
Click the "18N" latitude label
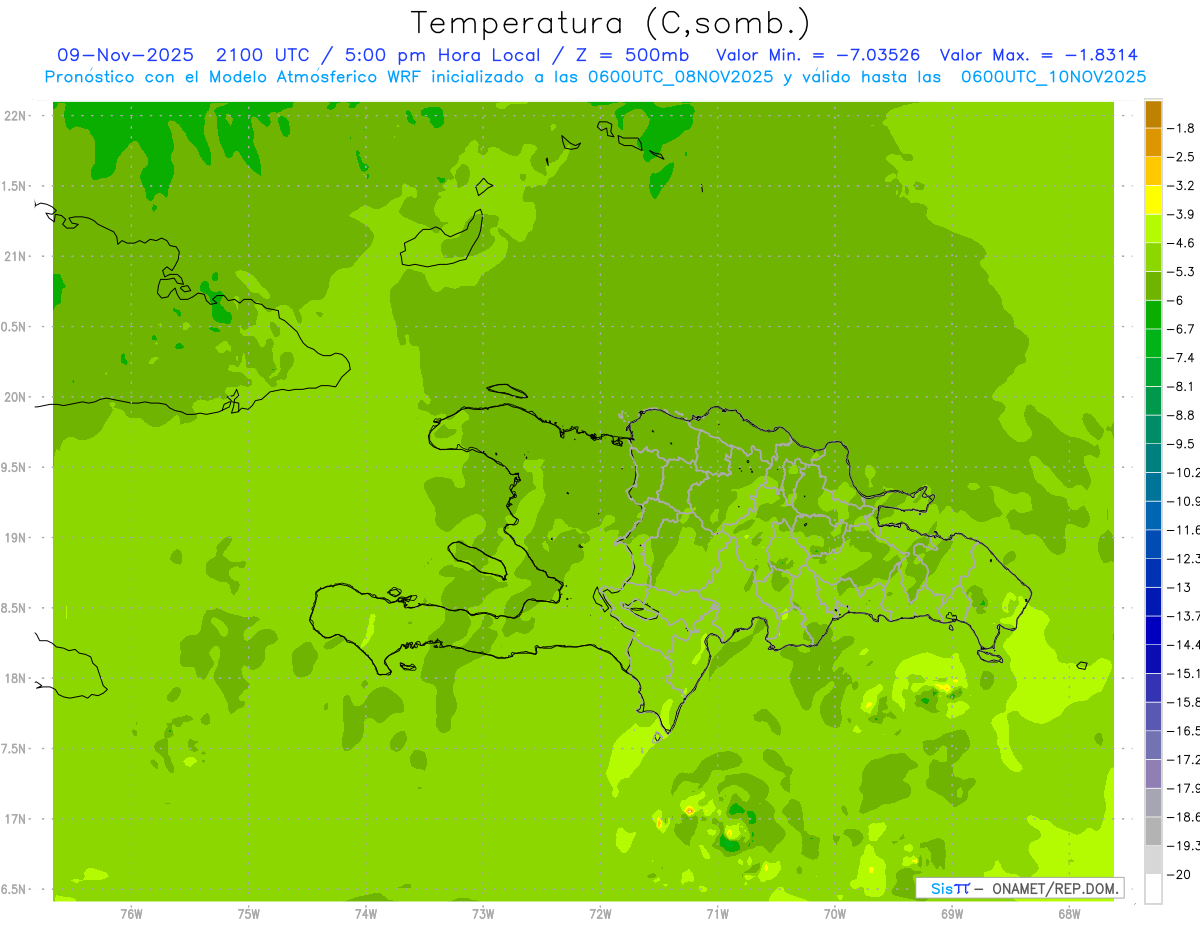16,678
